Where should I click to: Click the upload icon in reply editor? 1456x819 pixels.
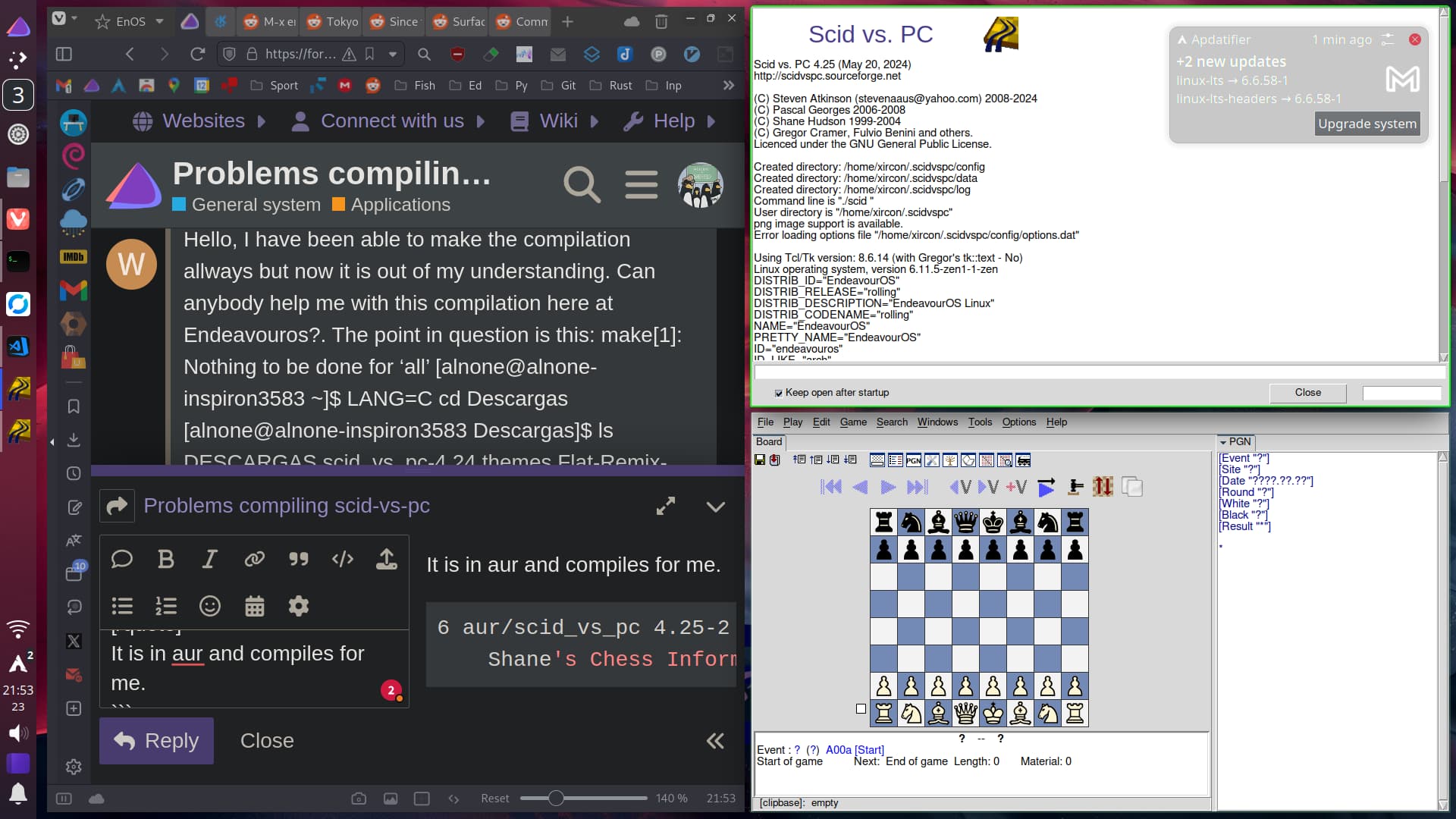387,560
